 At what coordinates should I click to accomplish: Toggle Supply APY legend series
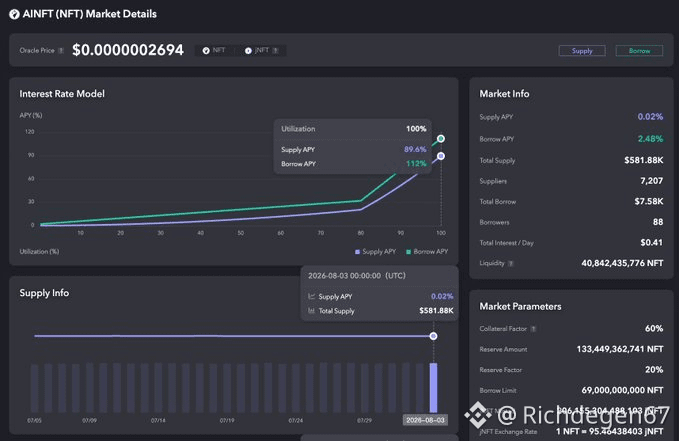tap(375, 252)
